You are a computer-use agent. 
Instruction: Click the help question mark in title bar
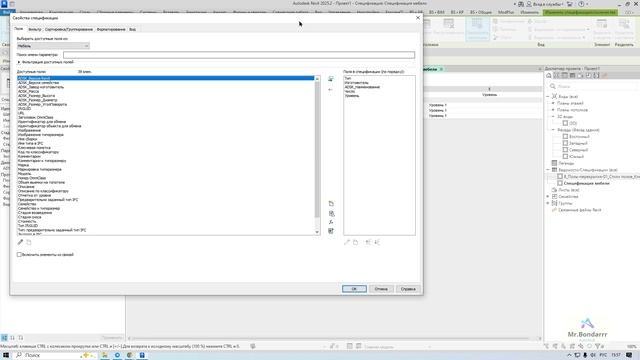coord(581,4)
